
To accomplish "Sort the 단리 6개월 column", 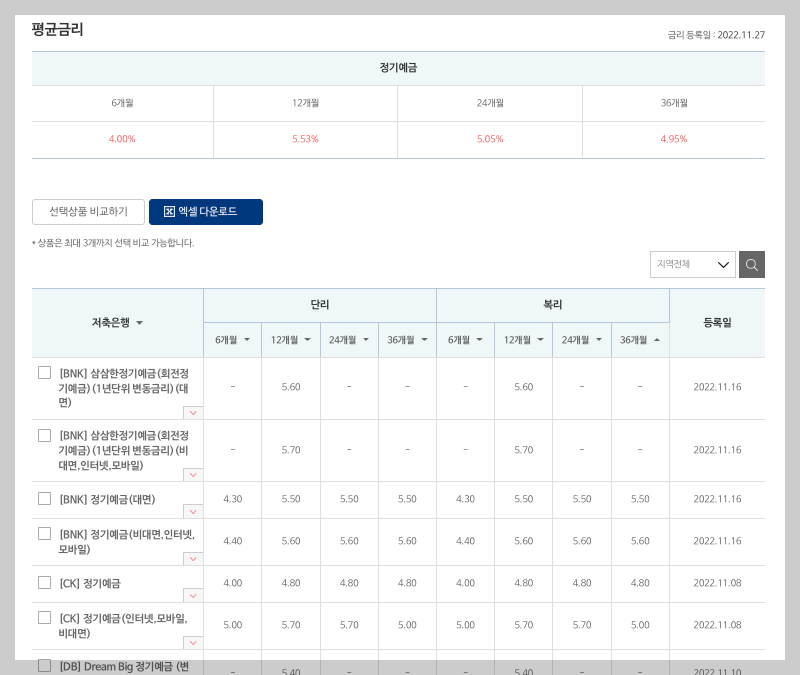I will pos(247,340).
